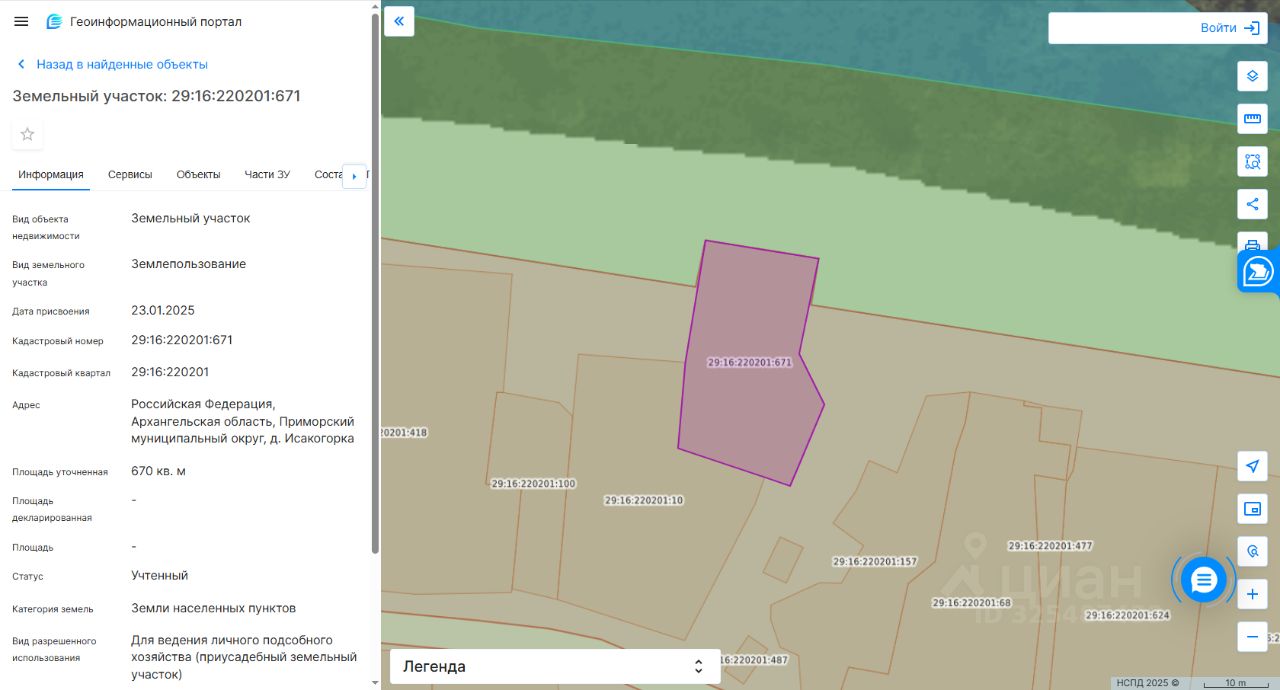The height and width of the screenshot is (690, 1280).
Task: Click the cadastral number value 29:16:220201:671
Action: click(182, 340)
